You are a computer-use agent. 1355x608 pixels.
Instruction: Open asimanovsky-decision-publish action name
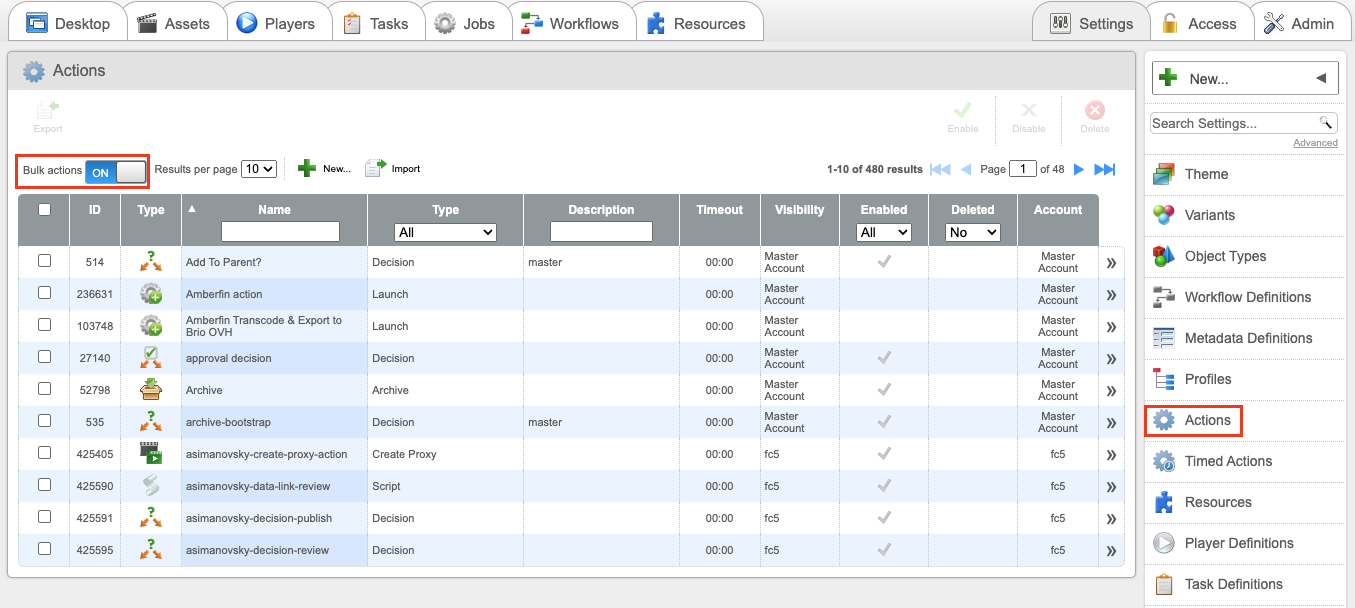[x=259, y=518]
